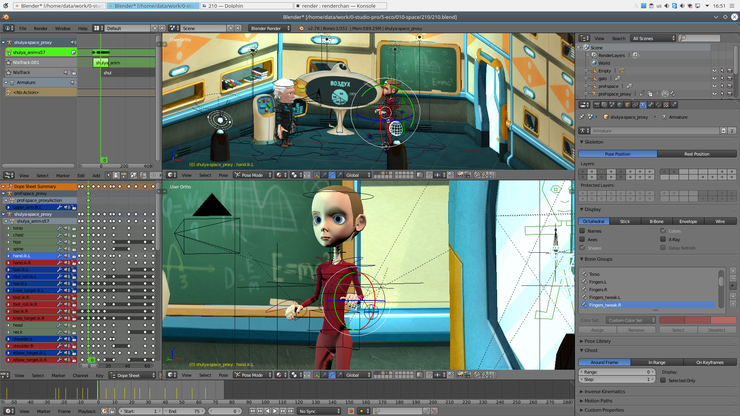Toggle Ghost Selected Only checkbox
Viewport: 740px width, 416px height.
[663, 380]
